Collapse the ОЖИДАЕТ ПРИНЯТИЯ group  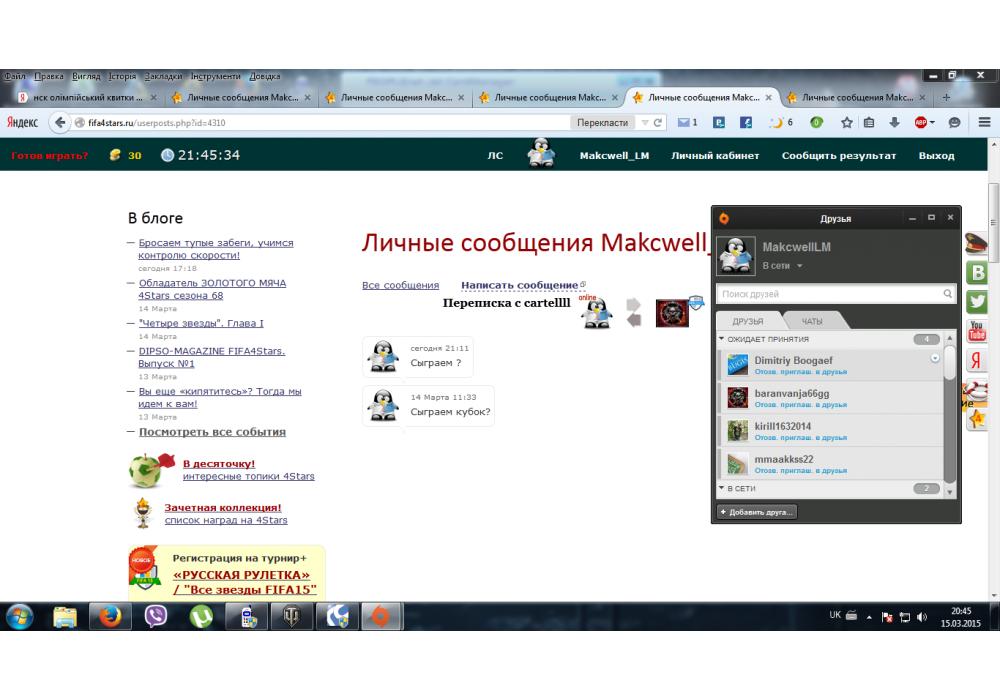pyautogui.click(x=722, y=339)
